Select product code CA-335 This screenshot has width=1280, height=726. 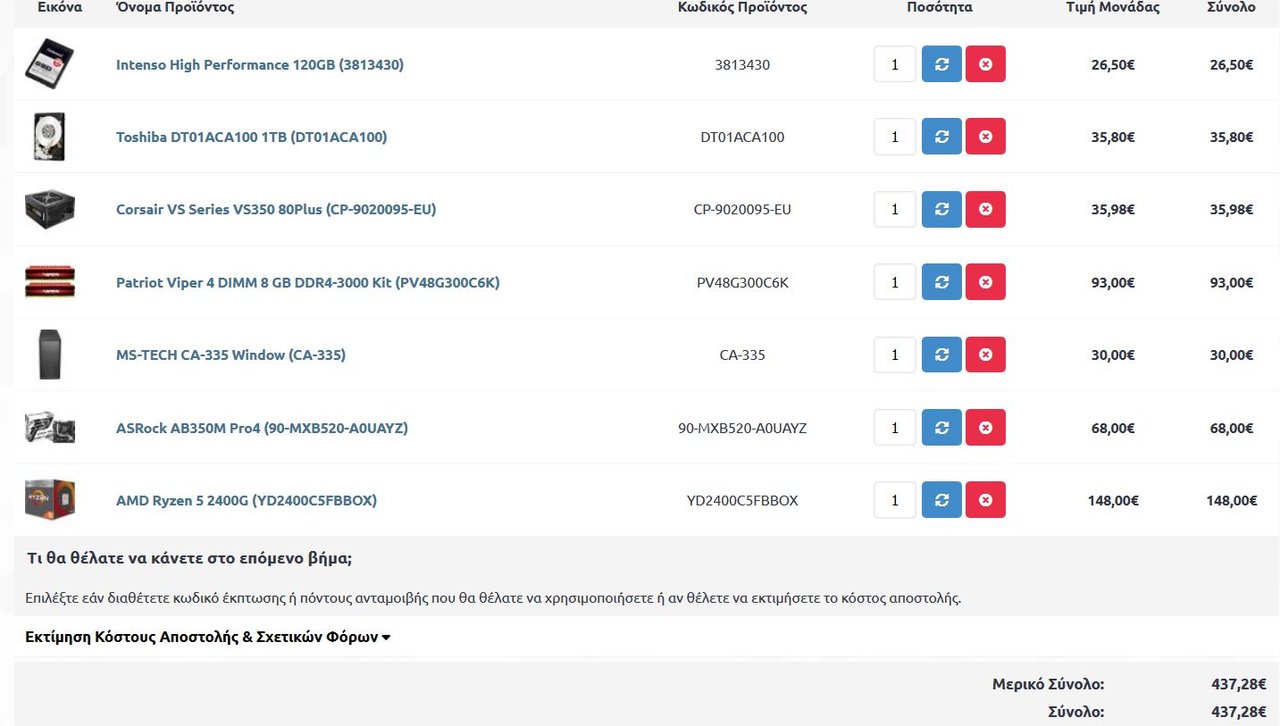click(x=742, y=355)
